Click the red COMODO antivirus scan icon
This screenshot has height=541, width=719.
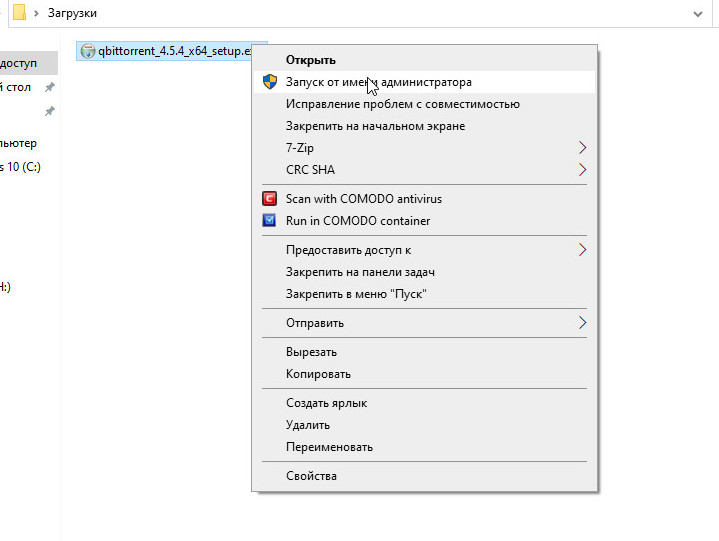[269, 199]
